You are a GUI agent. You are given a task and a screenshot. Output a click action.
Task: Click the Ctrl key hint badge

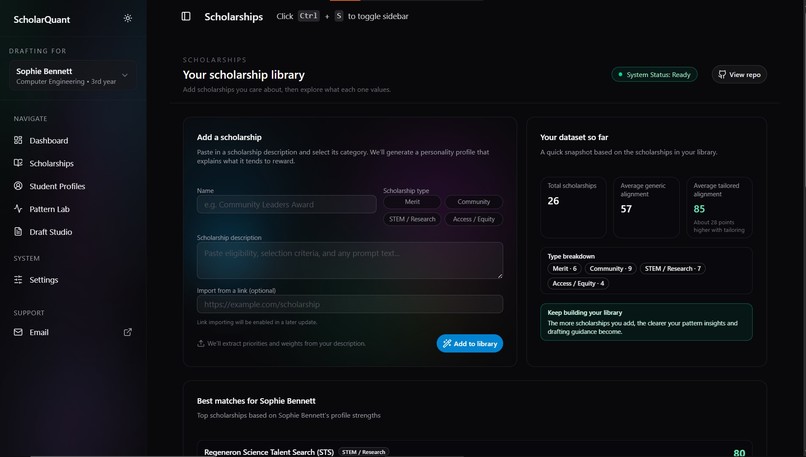[308, 16]
